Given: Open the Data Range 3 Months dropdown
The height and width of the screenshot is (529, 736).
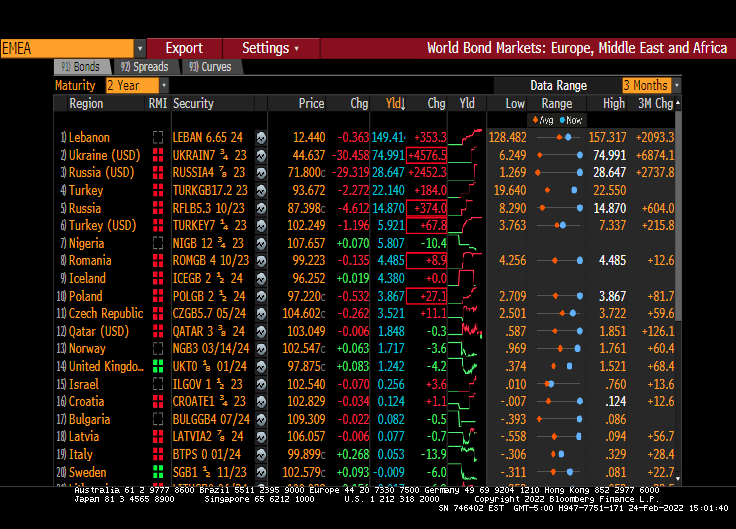Looking at the screenshot, I should [677, 86].
